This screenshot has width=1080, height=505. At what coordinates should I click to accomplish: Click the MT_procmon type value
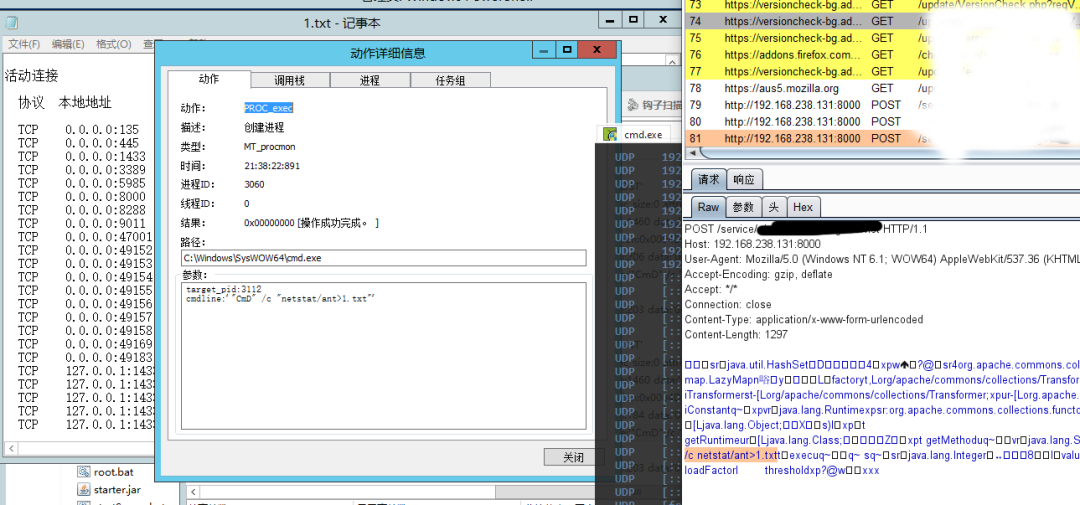click(269, 147)
